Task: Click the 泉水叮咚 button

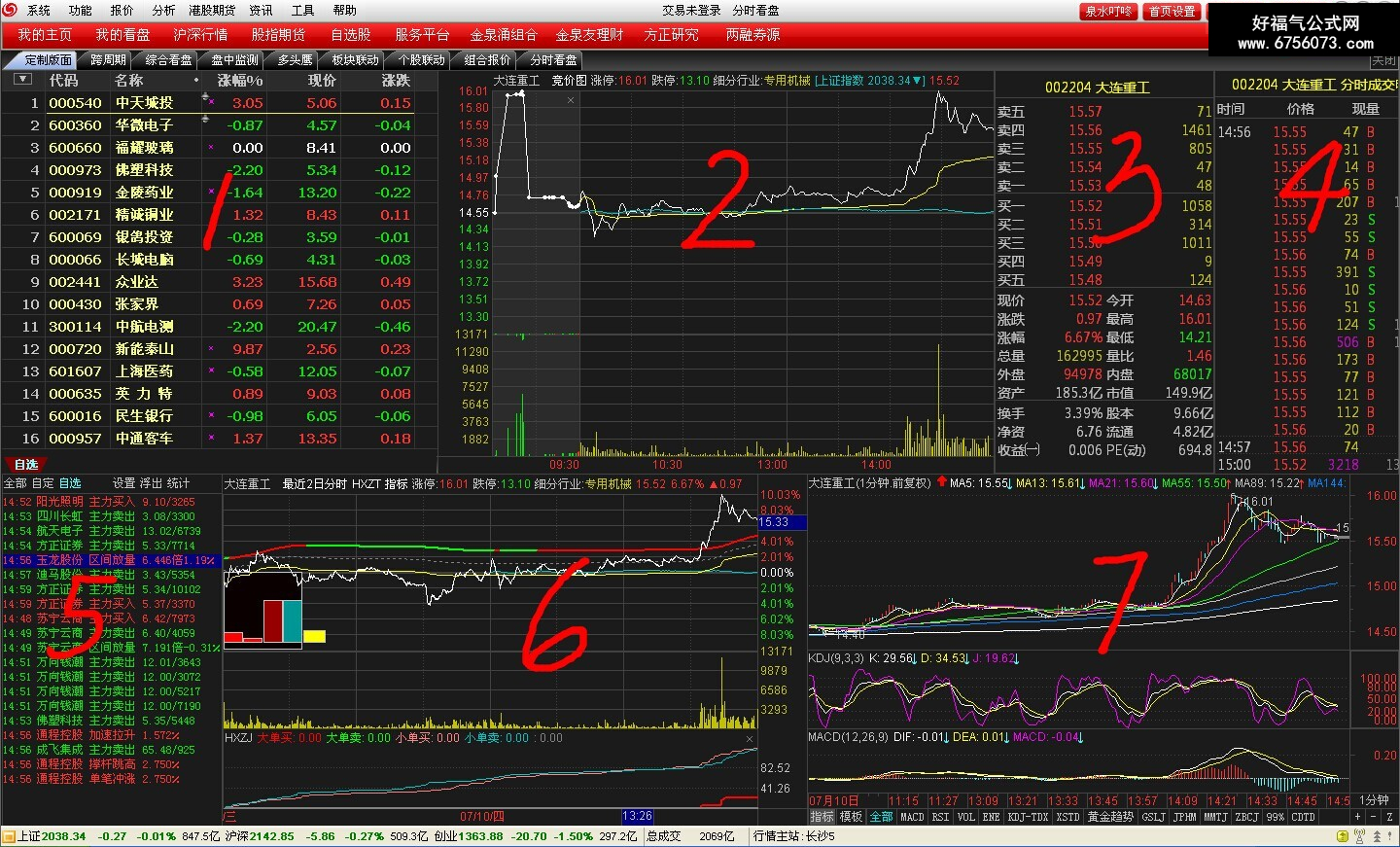Action: pyautogui.click(x=1108, y=12)
